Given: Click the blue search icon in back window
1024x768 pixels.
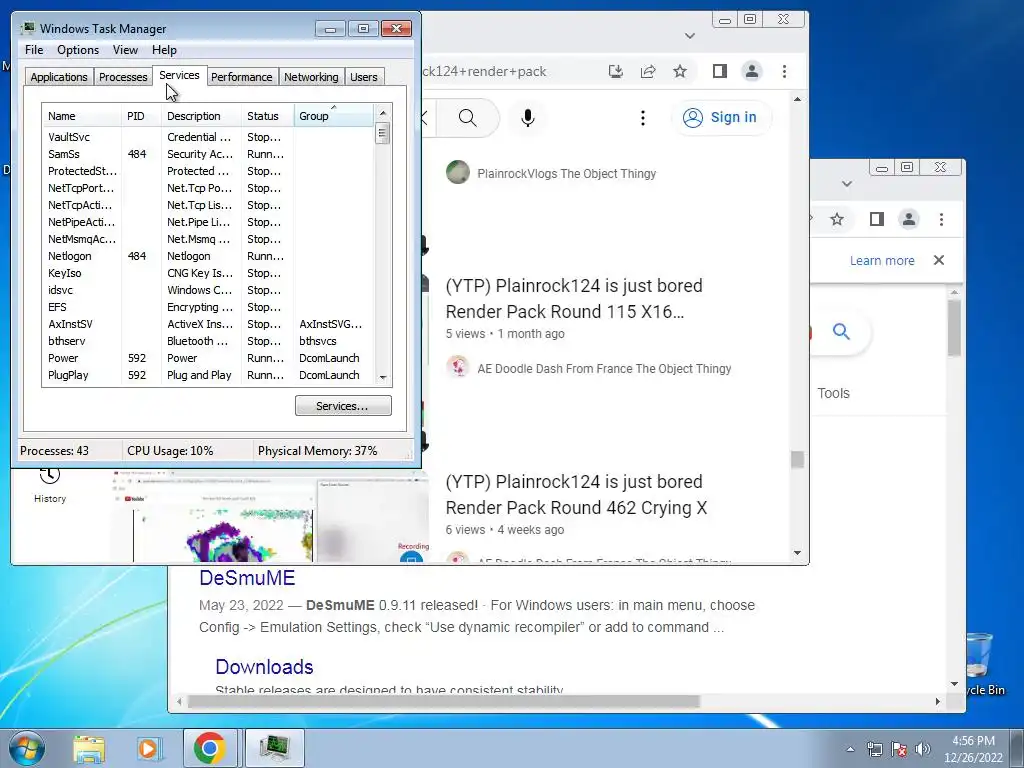Looking at the screenshot, I should tap(841, 332).
